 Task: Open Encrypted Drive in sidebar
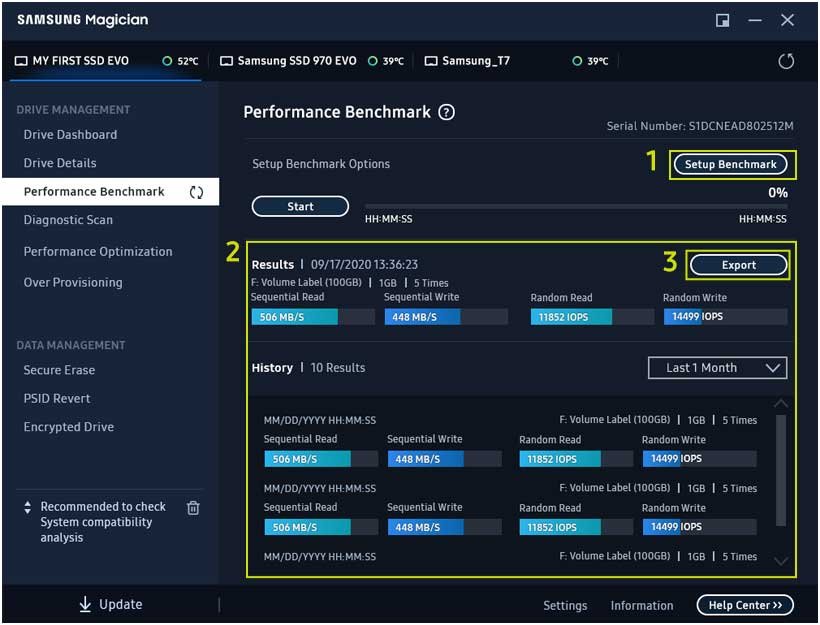click(69, 427)
